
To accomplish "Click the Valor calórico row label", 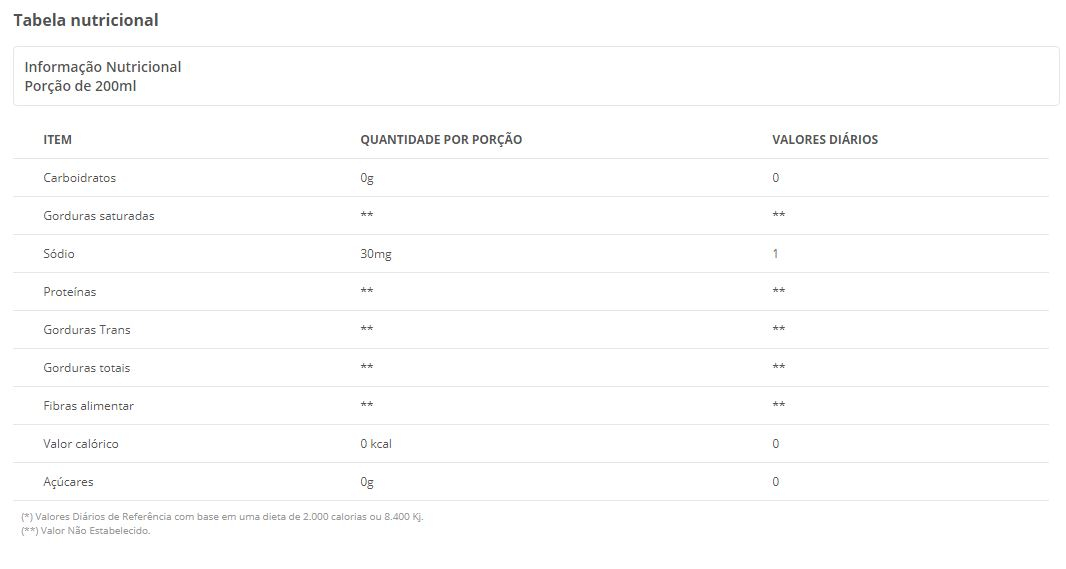I will pyautogui.click(x=81, y=444).
